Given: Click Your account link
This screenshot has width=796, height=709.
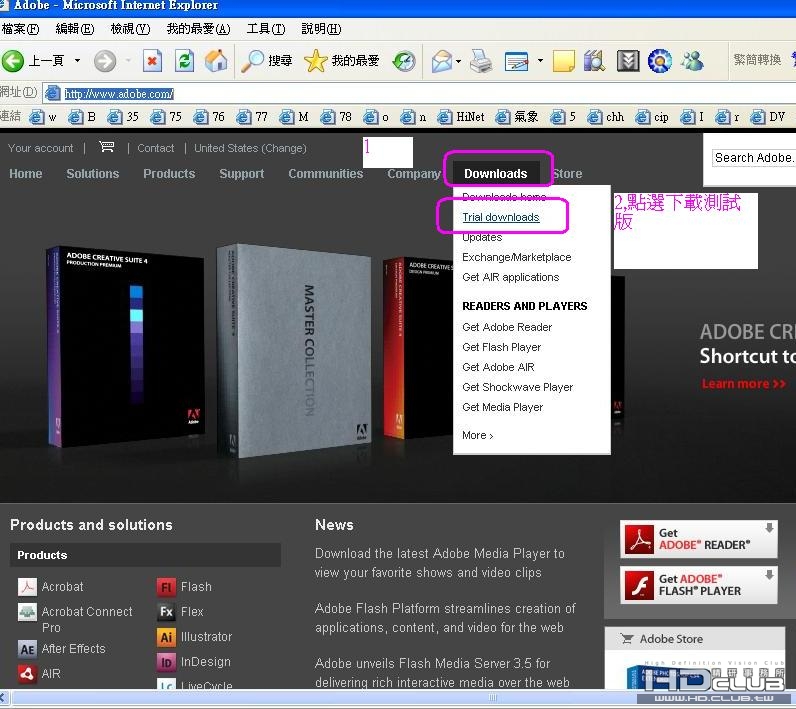Looking at the screenshot, I should pos(41,148).
